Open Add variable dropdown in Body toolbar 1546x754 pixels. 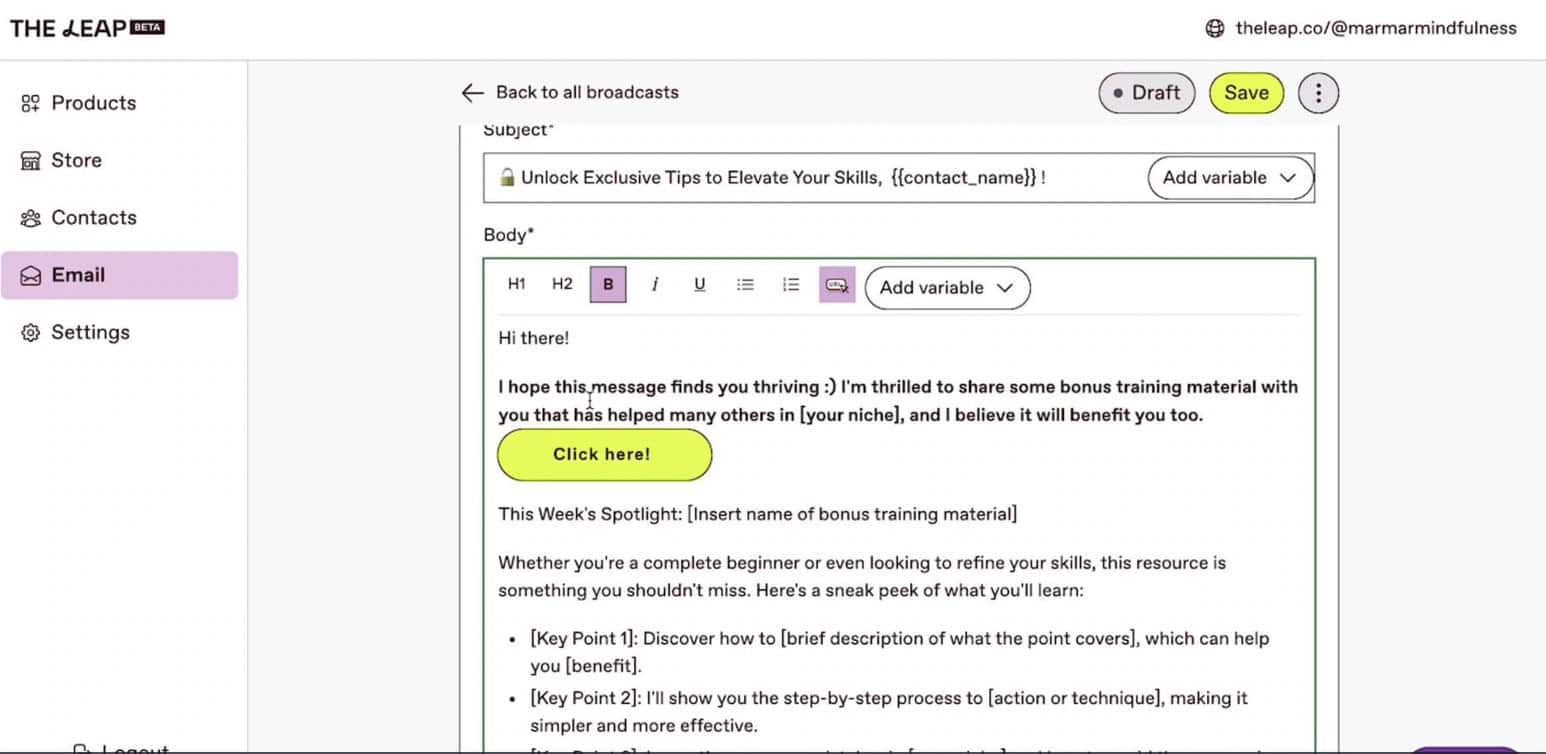coord(946,287)
